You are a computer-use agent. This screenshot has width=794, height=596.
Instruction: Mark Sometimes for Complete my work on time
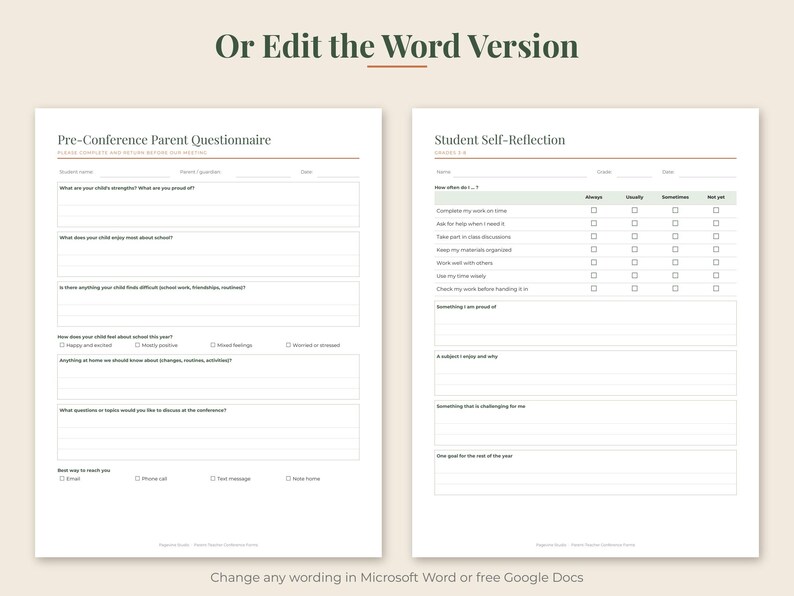pyautogui.click(x=675, y=210)
